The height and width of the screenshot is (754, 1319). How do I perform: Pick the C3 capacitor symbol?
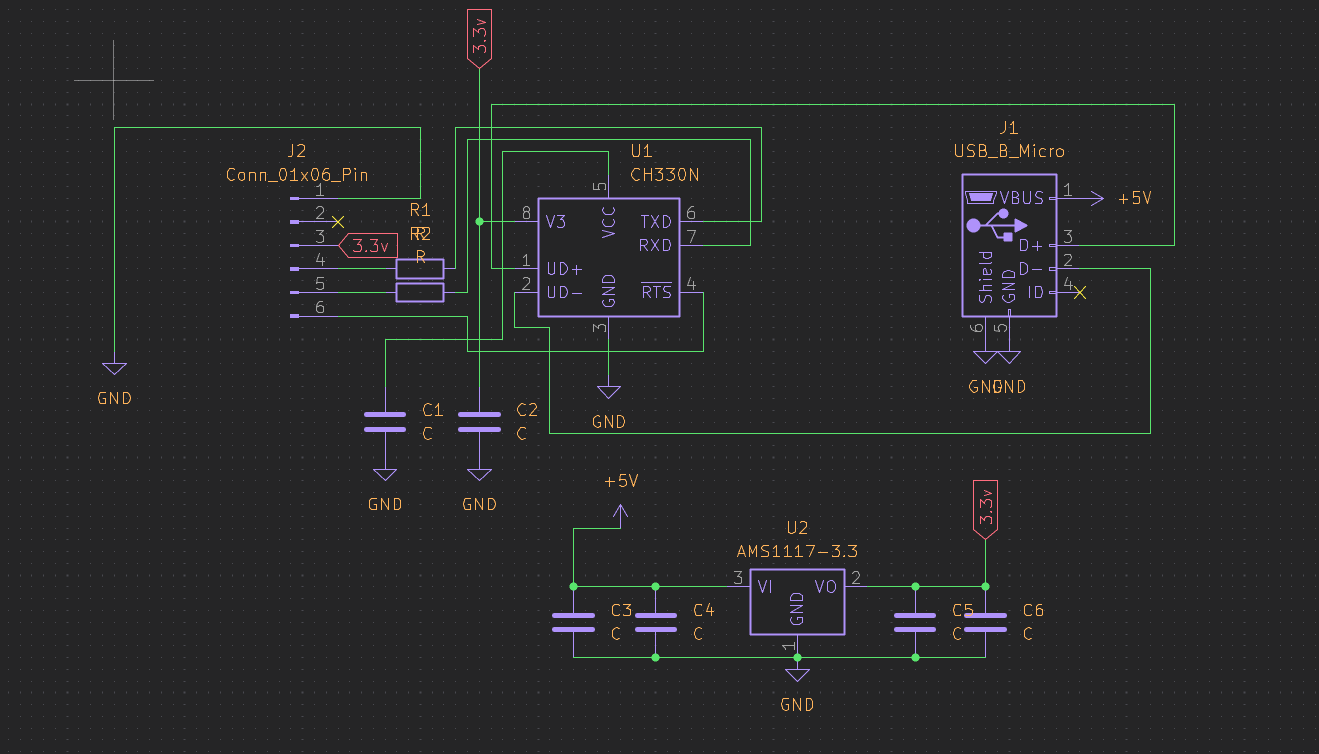(574, 622)
